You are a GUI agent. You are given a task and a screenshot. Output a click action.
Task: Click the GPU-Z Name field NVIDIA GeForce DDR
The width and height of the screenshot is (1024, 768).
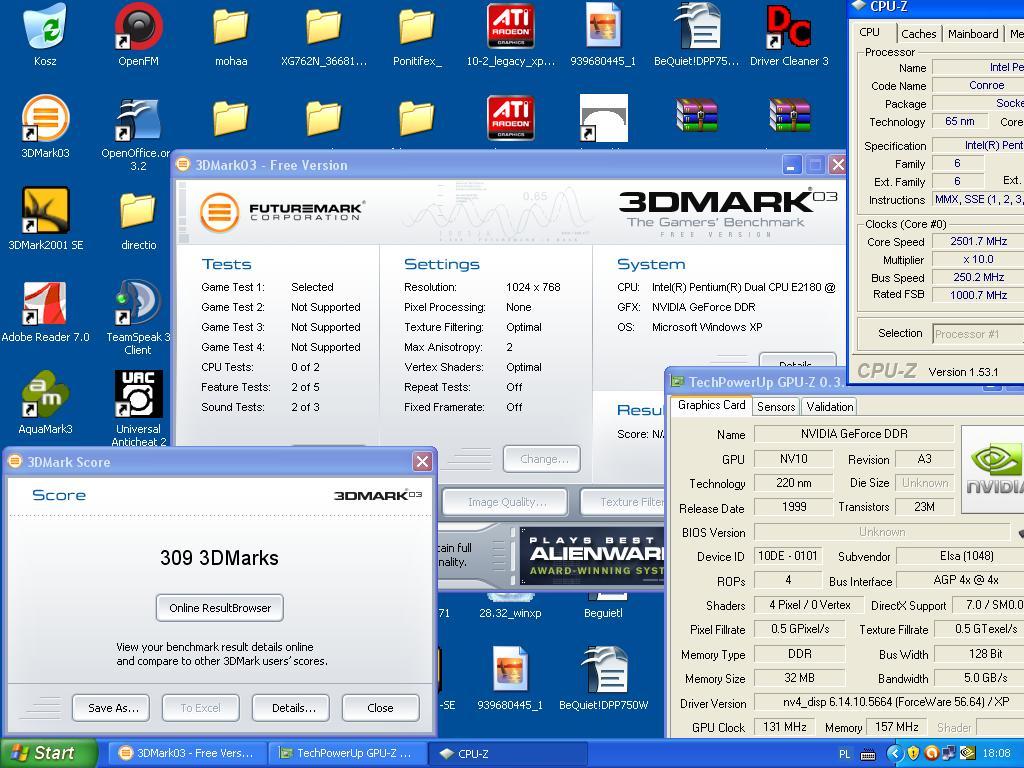coord(854,434)
